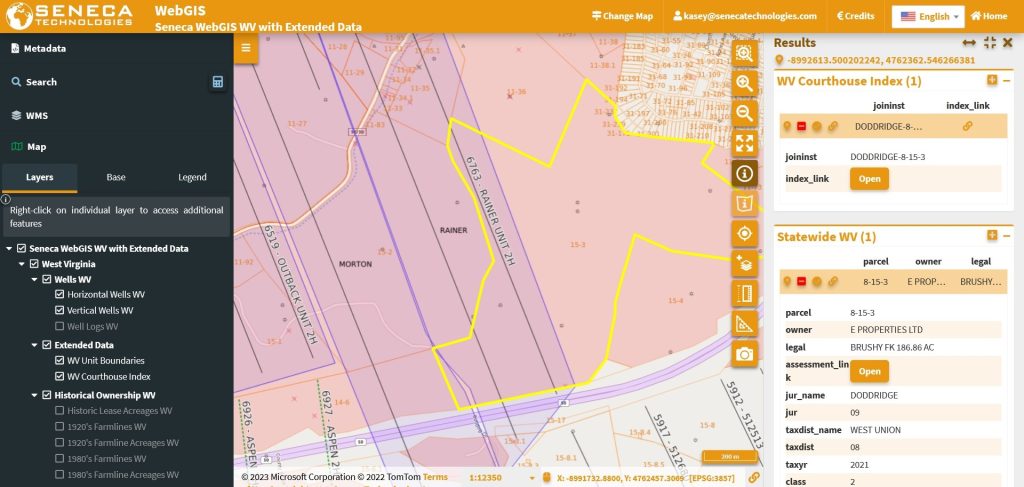Uncheck the West Virginia layer group
The image size is (1024, 487).
34,264
